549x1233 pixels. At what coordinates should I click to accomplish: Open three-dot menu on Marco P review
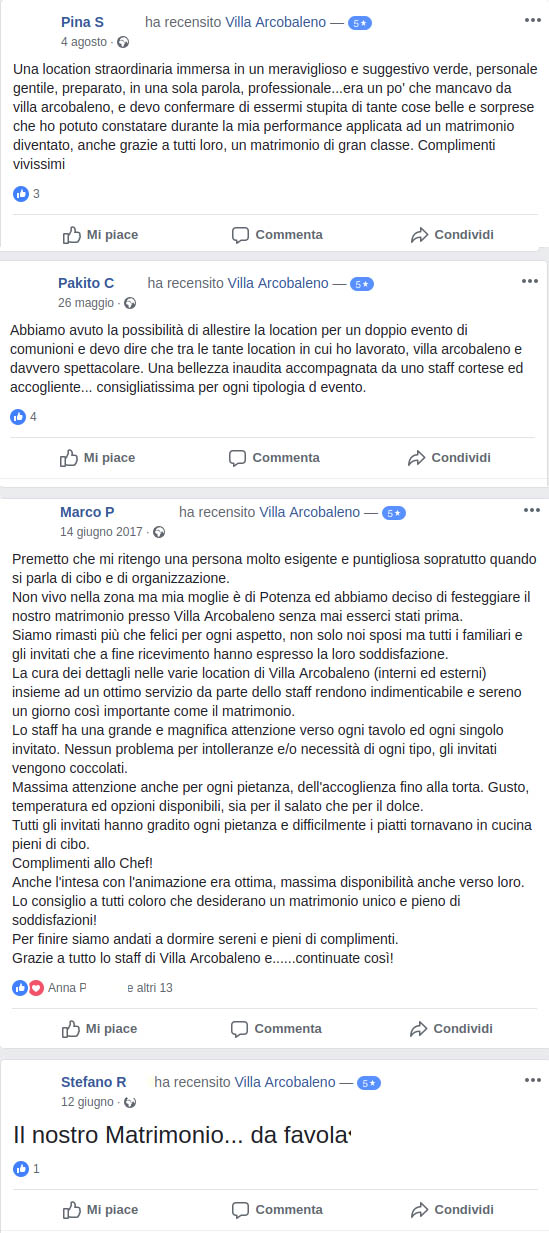(x=532, y=510)
